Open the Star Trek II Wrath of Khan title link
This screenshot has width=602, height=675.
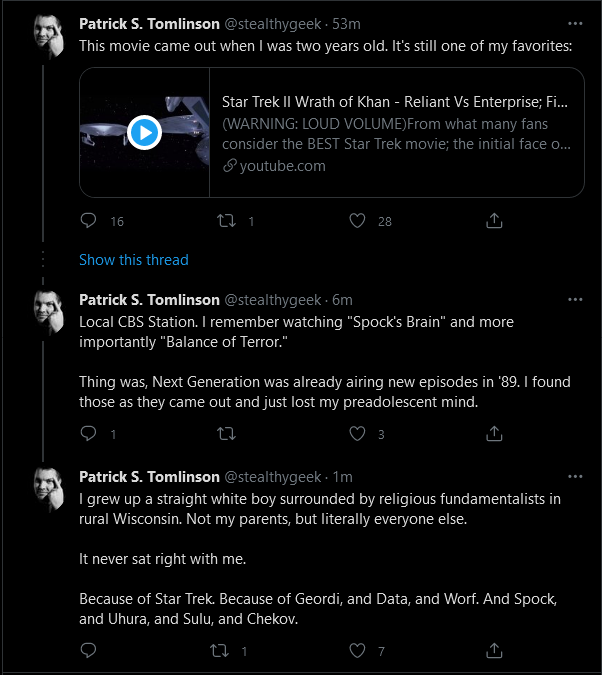[x=394, y=102]
